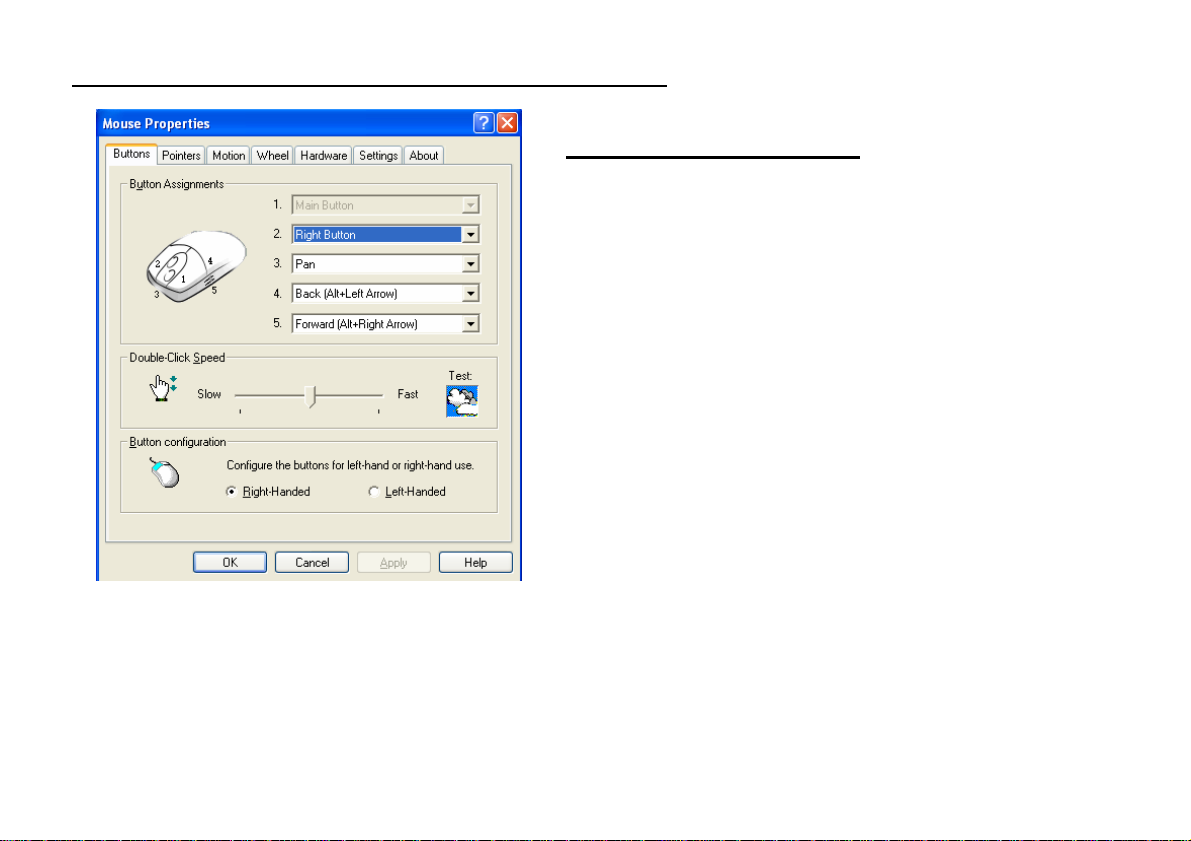Click the Test area double-click icon
The image size is (1191, 841).
pyautogui.click(x=462, y=401)
